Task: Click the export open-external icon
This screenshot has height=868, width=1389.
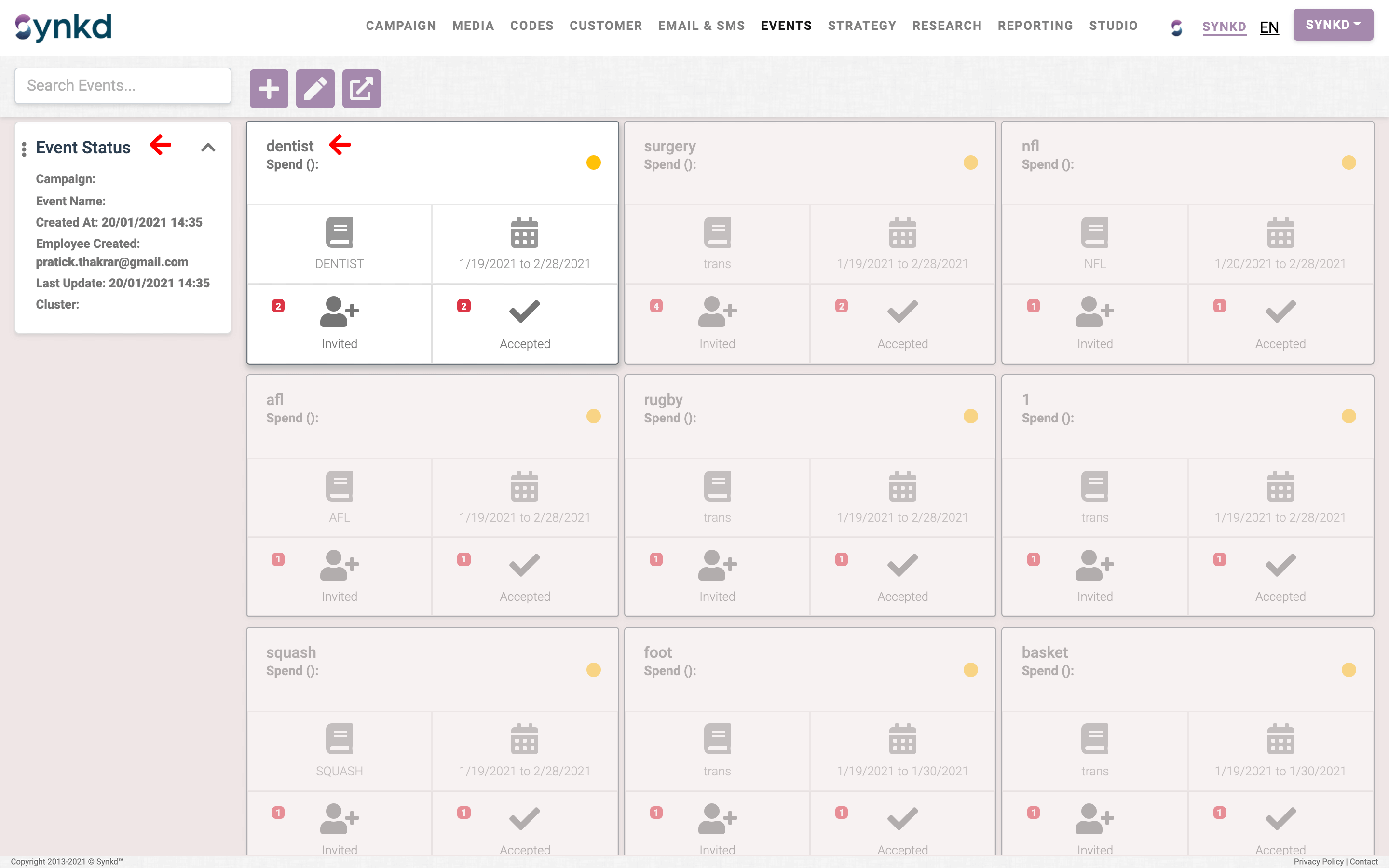Action: tap(361, 88)
